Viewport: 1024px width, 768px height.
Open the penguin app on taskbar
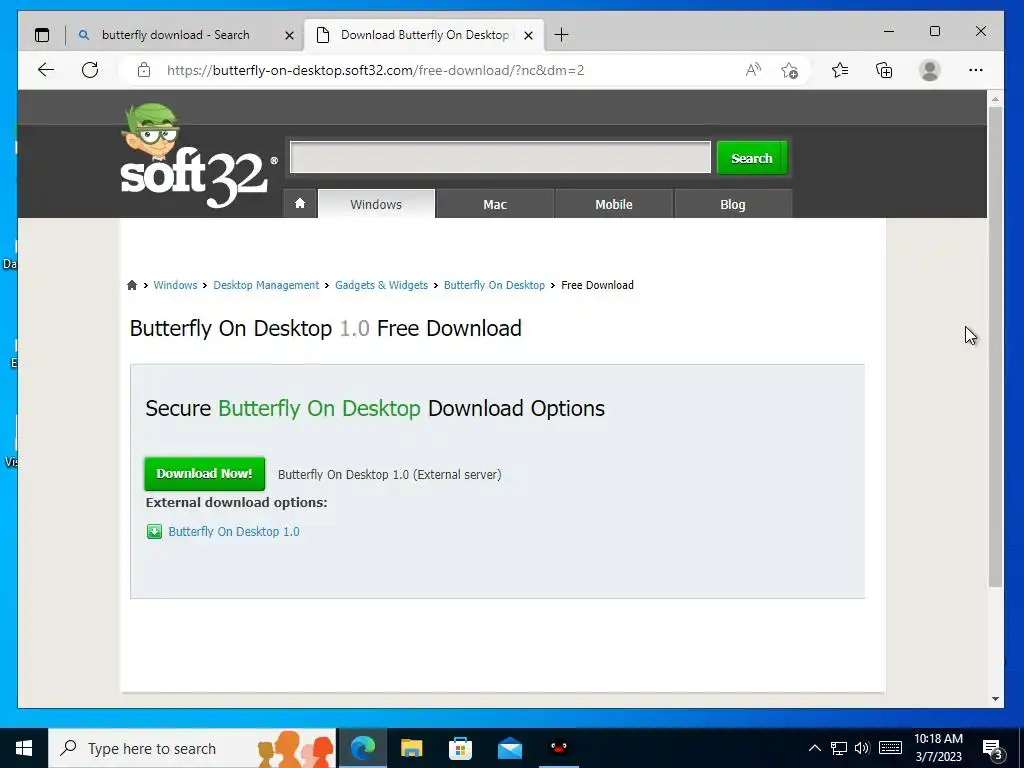[x=558, y=748]
